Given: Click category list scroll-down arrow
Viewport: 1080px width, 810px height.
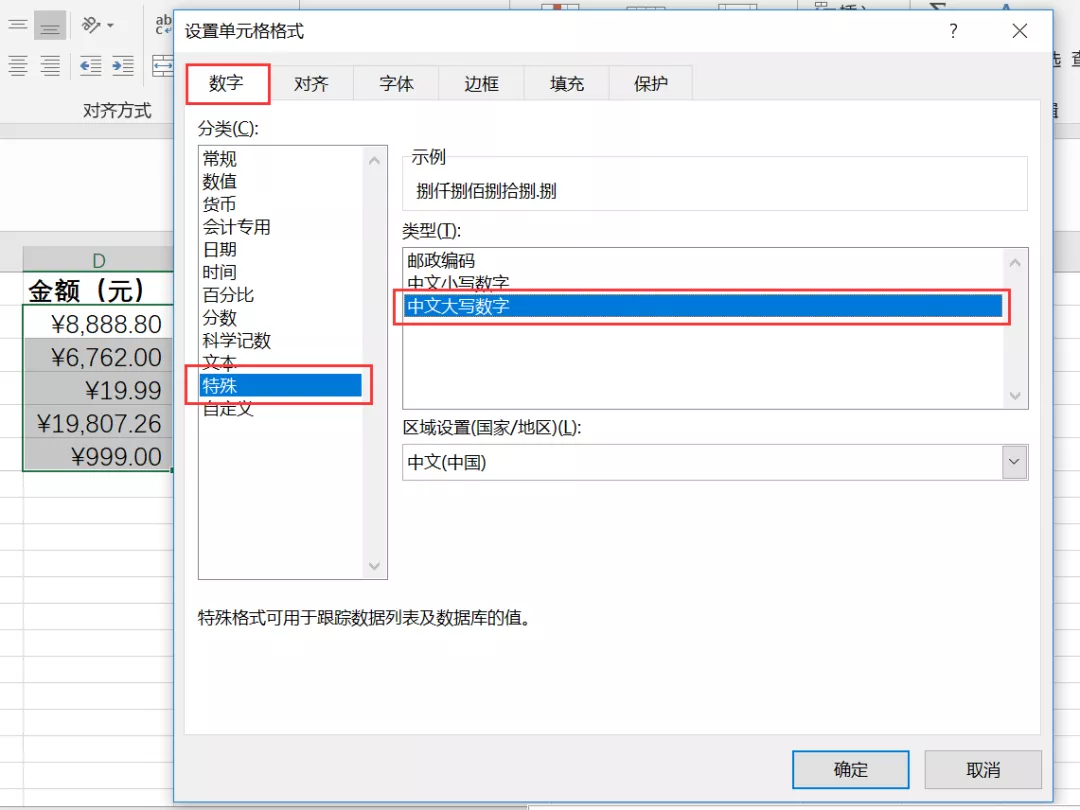Looking at the screenshot, I should pos(374,566).
